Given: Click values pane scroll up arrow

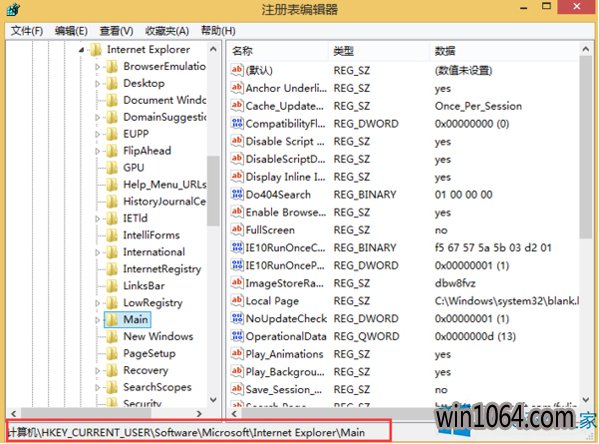Looking at the screenshot, I should click(585, 49).
